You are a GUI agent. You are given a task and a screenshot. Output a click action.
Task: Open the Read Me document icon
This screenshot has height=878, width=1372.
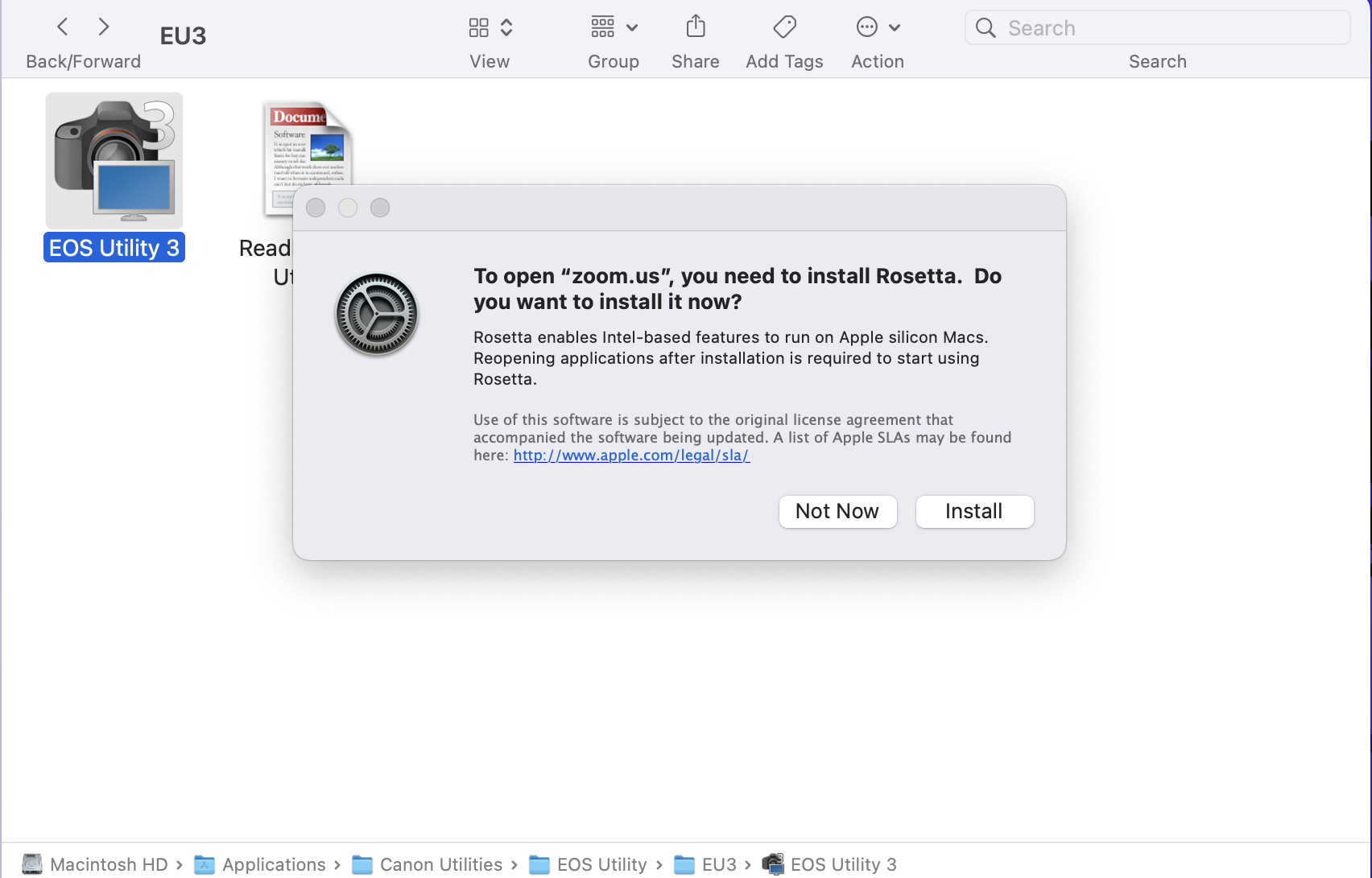(306, 157)
